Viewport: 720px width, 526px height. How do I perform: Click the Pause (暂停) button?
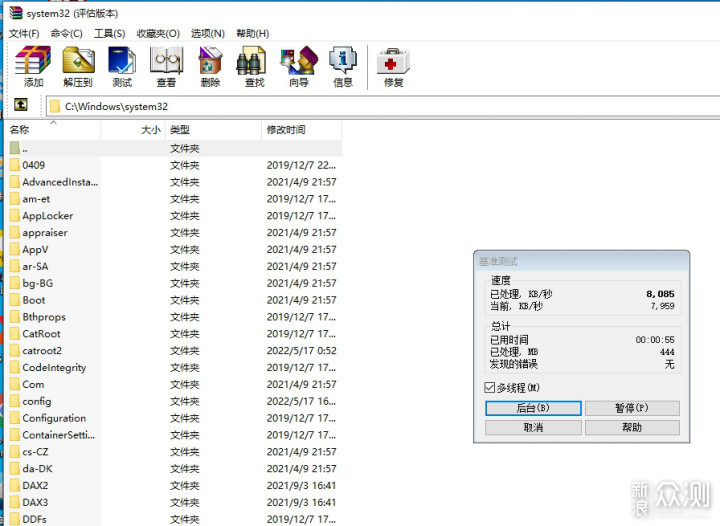pos(632,408)
